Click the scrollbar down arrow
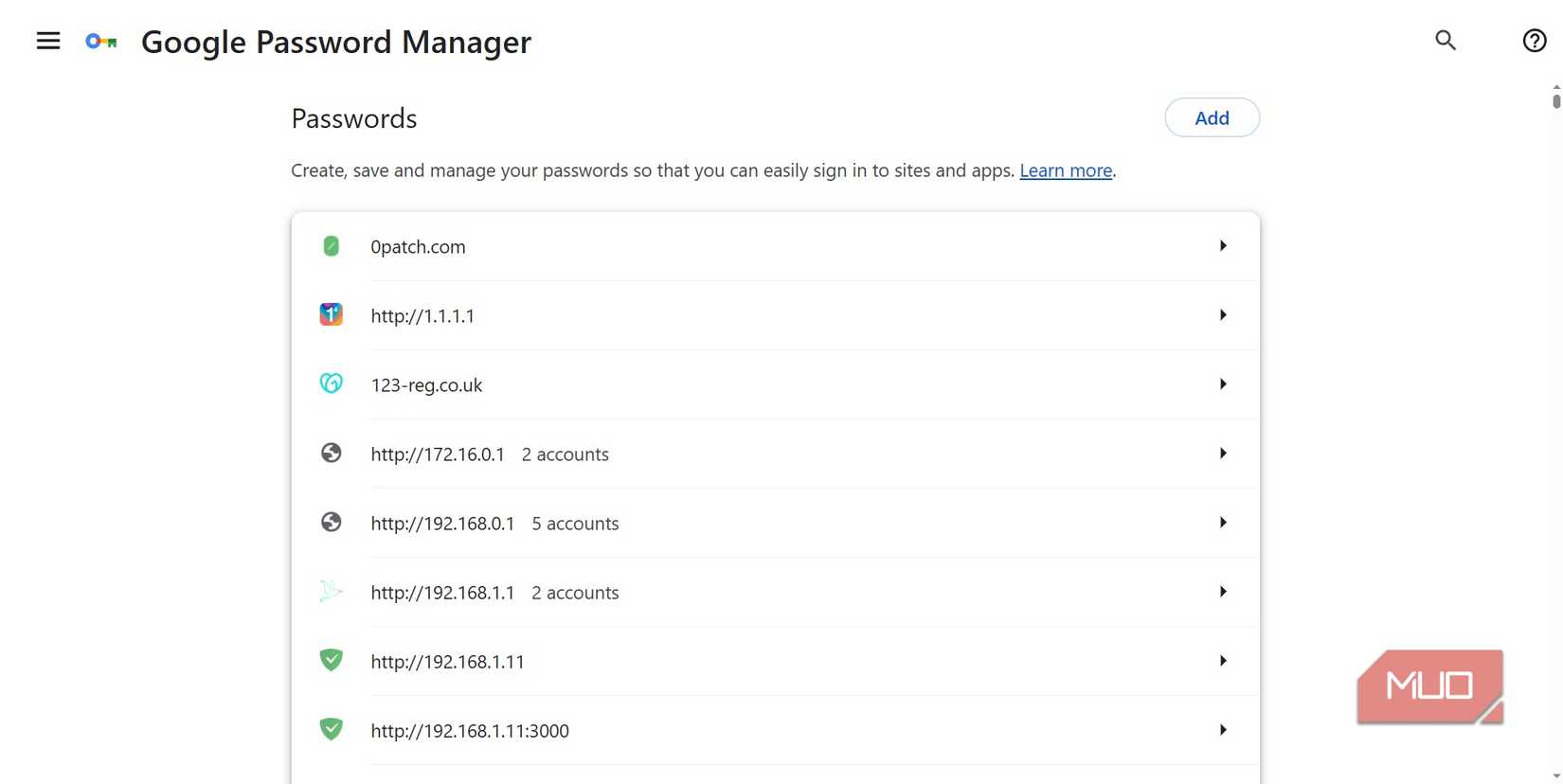This screenshot has width=1563, height=784. coord(1556,776)
